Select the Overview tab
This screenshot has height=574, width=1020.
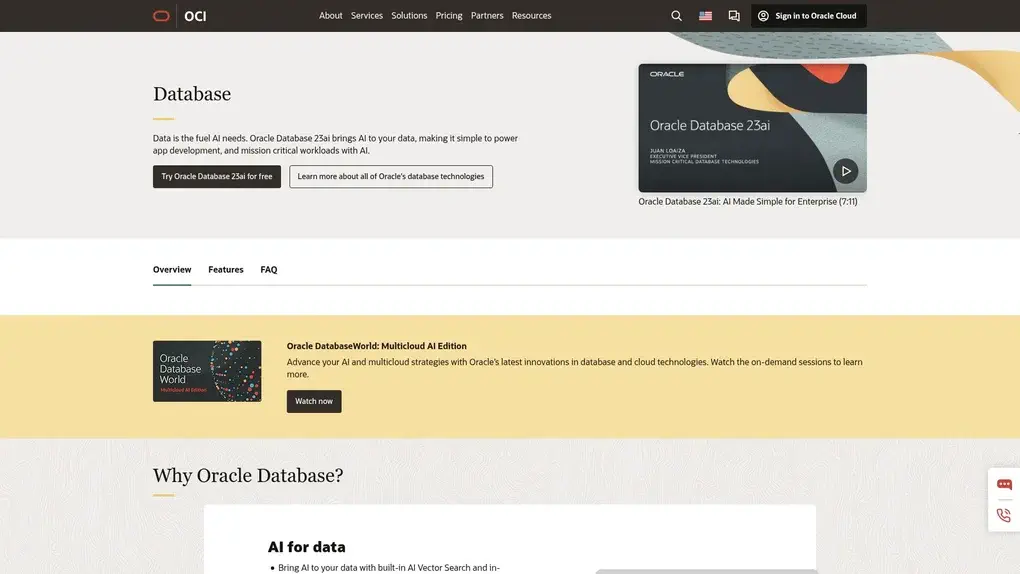click(172, 269)
